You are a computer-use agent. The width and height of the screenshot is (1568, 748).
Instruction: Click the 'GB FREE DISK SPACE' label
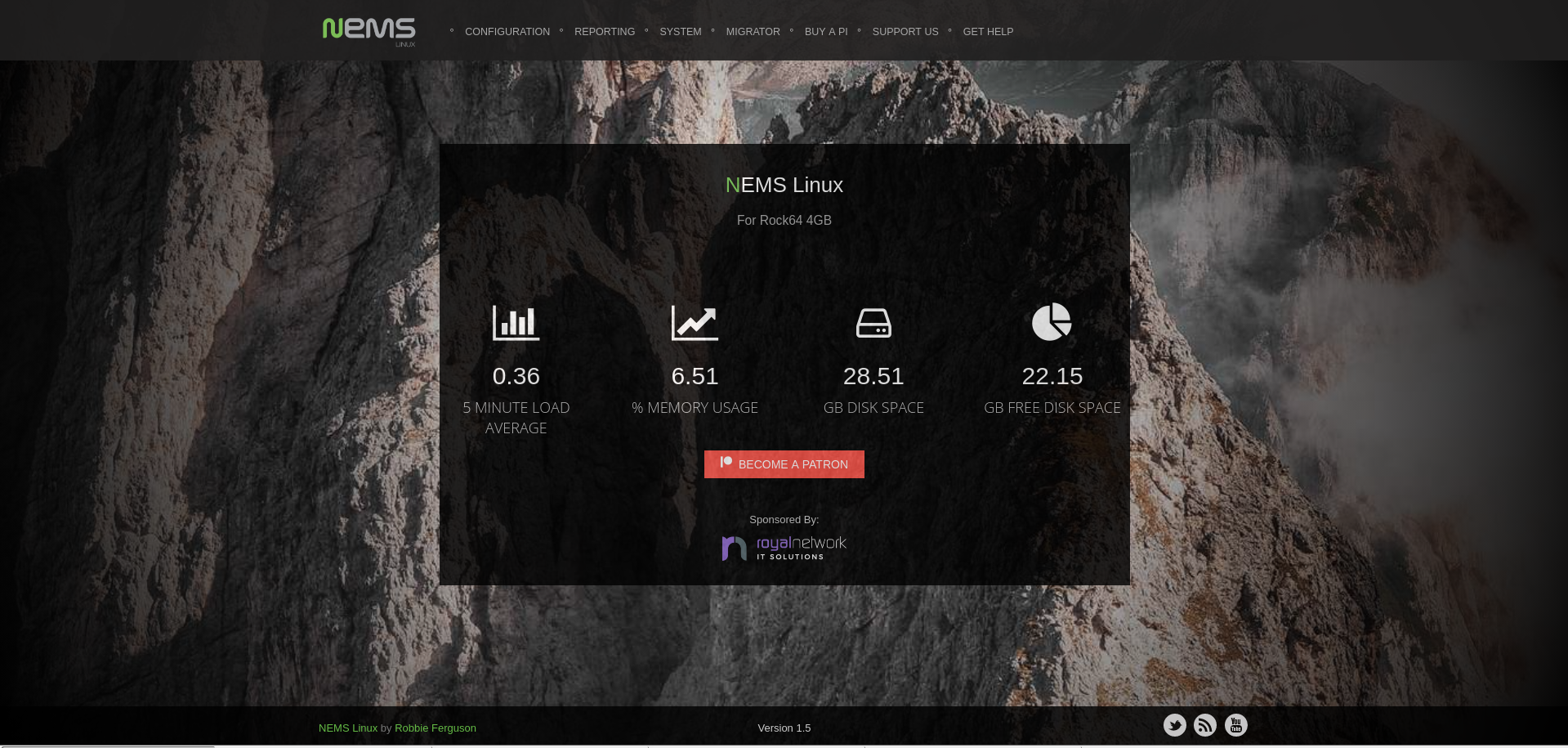click(x=1052, y=408)
